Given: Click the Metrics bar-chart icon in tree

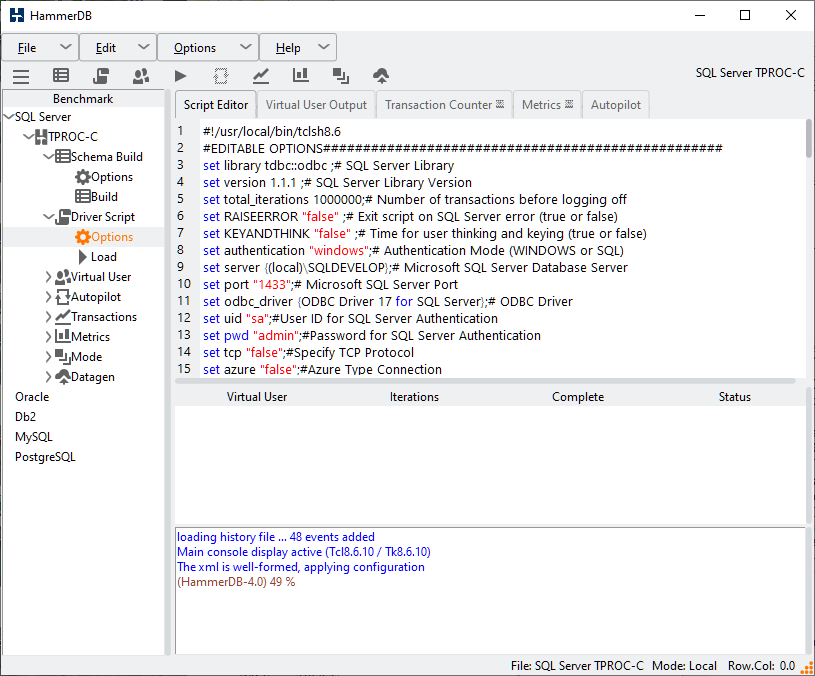Looking at the screenshot, I should pyautogui.click(x=63, y=336).
